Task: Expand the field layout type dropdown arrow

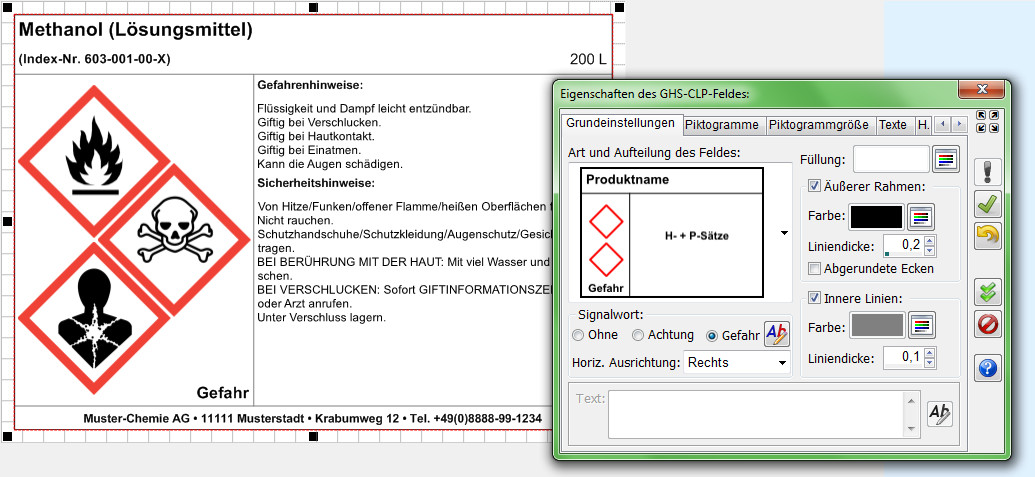Action: [x=782, y=233]
